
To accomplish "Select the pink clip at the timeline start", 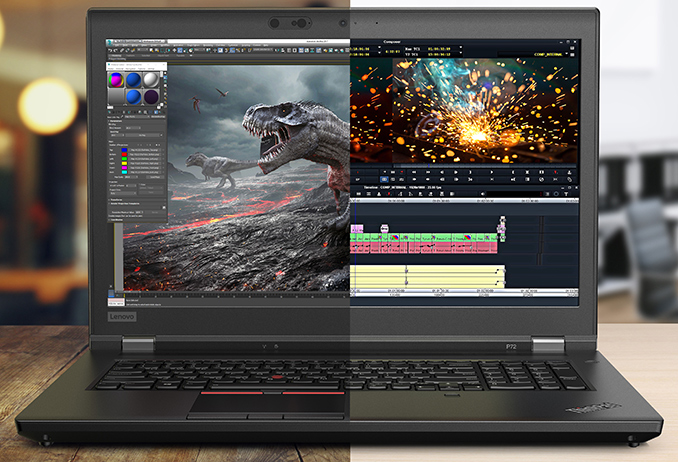I will [x=357, y=228].
